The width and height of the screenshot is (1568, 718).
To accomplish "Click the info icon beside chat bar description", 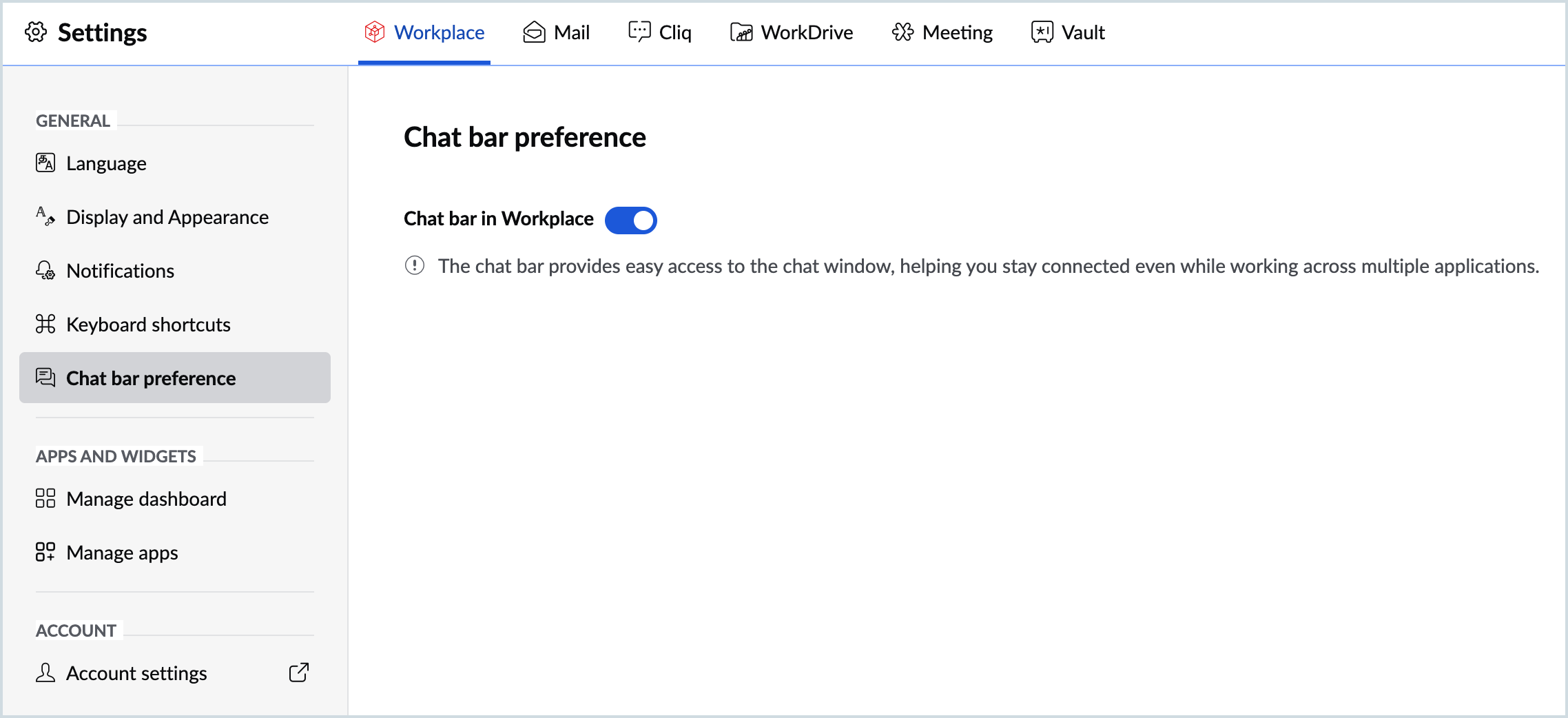I will click(415, 265).
